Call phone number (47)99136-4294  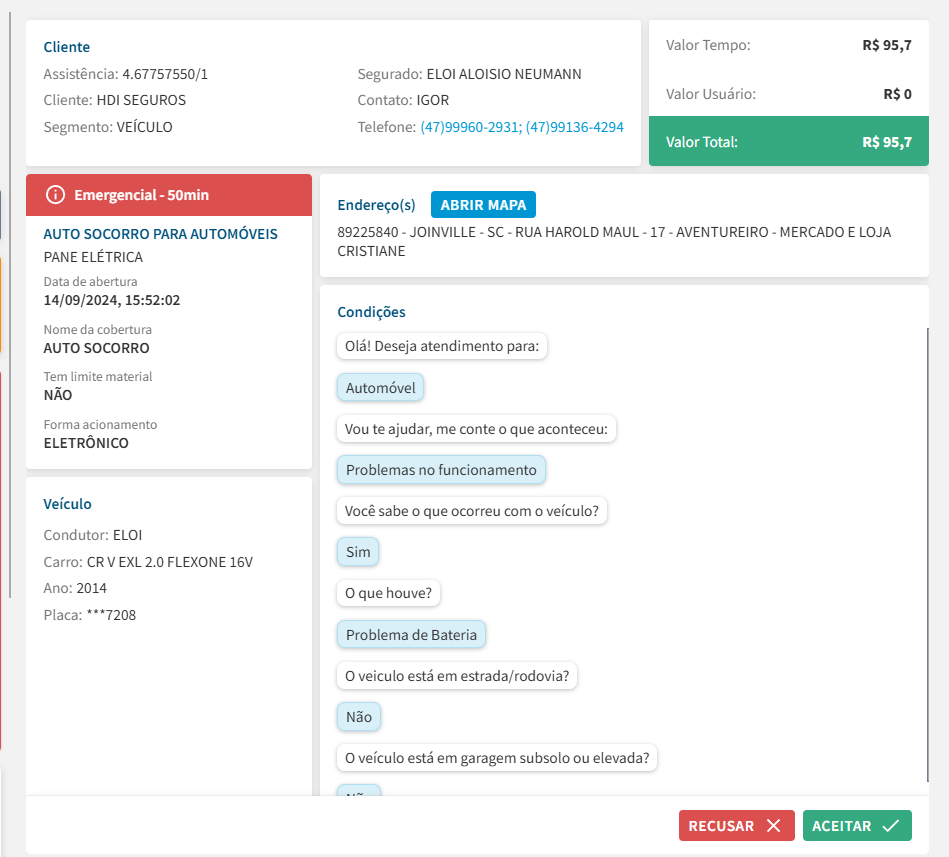coord(575,127)
